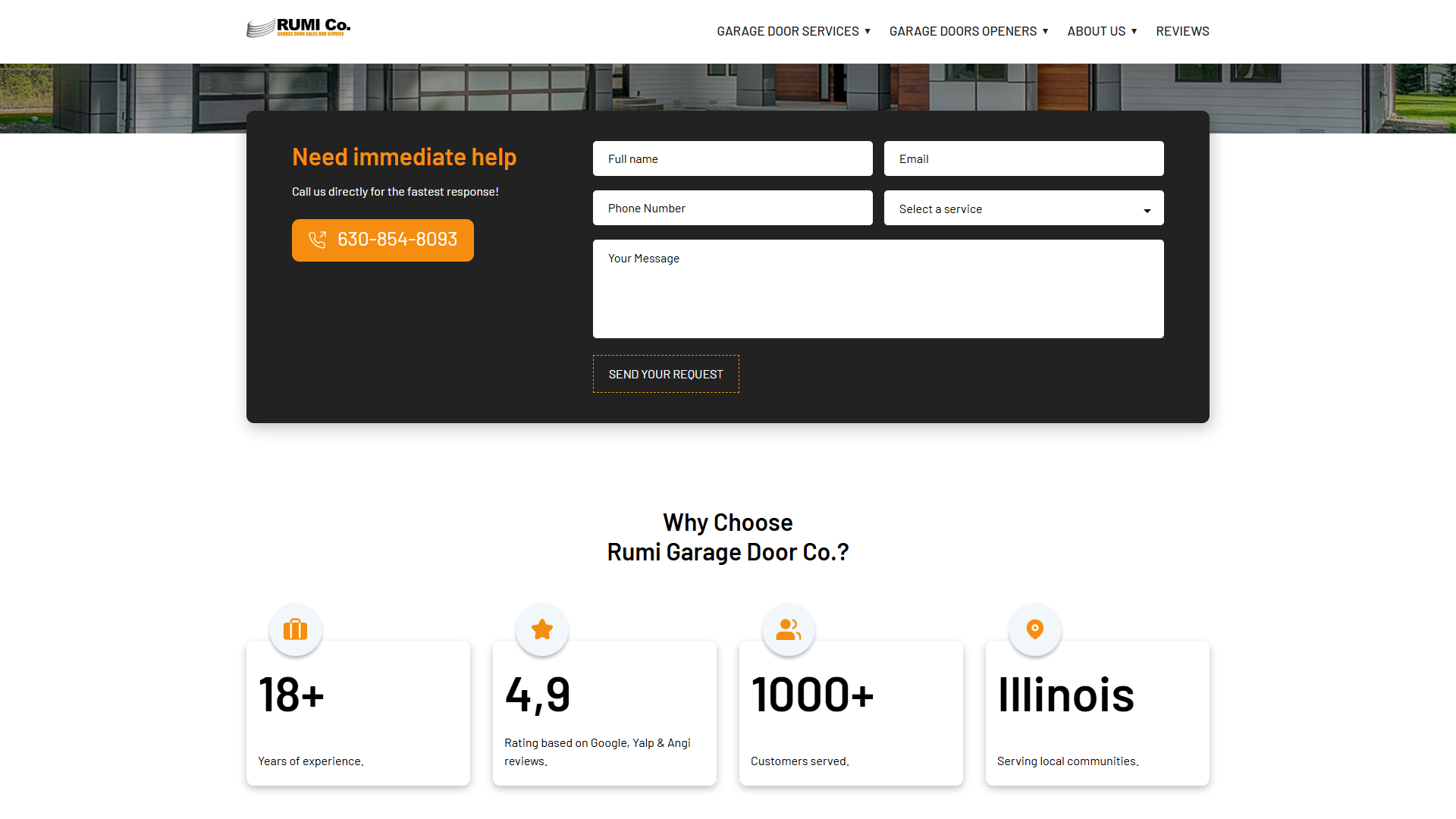Image resolution: width=1456 pixels, height=819 pixels.
Task: Select the Phone Number input
Action: (x=732, y=208)
